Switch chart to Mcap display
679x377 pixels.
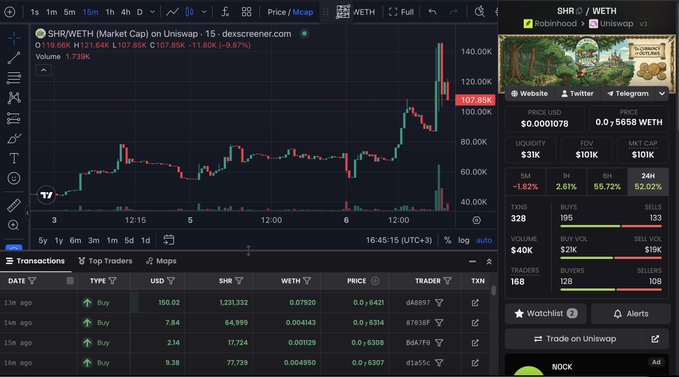coord(303,12)
